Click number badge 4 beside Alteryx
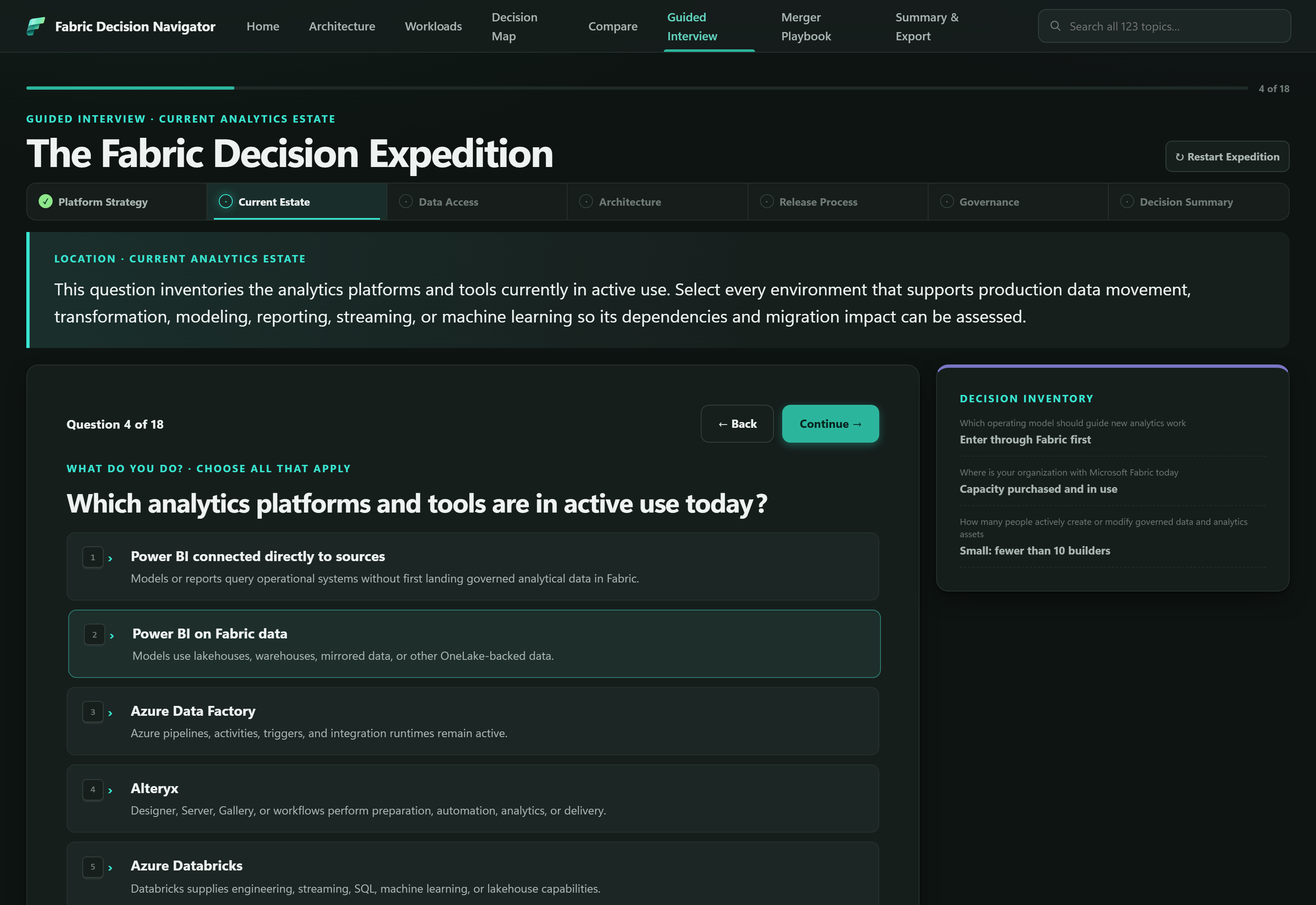 (93, 789)
